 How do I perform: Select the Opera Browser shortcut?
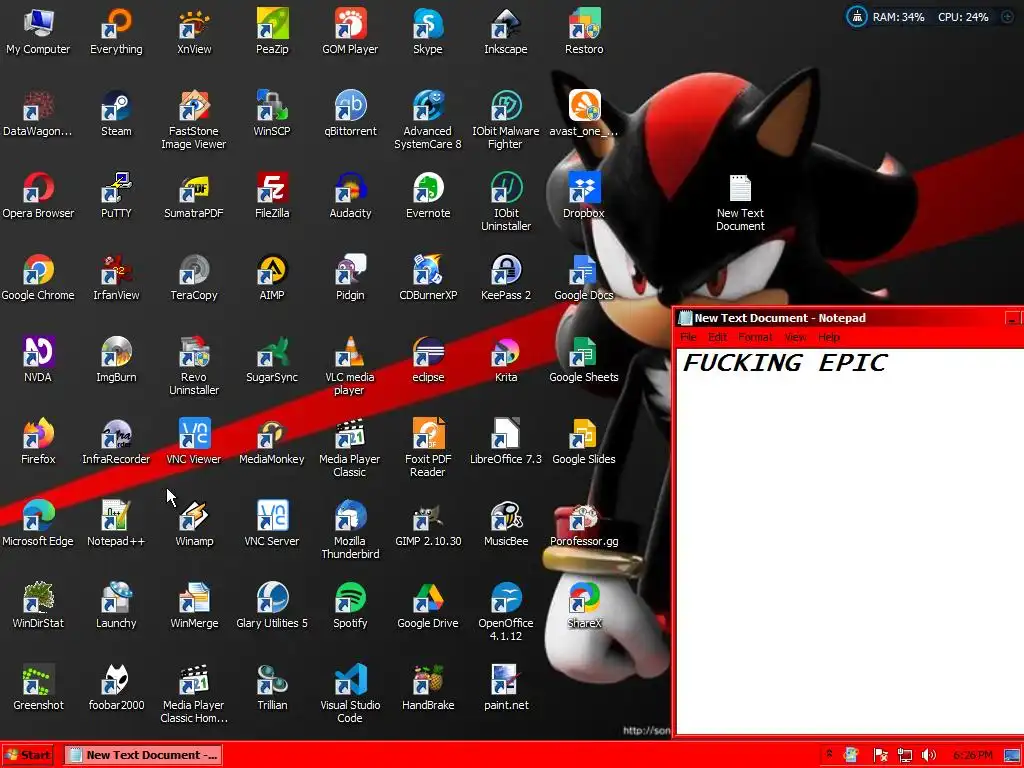pyautogui.click(x=38, y=196)
